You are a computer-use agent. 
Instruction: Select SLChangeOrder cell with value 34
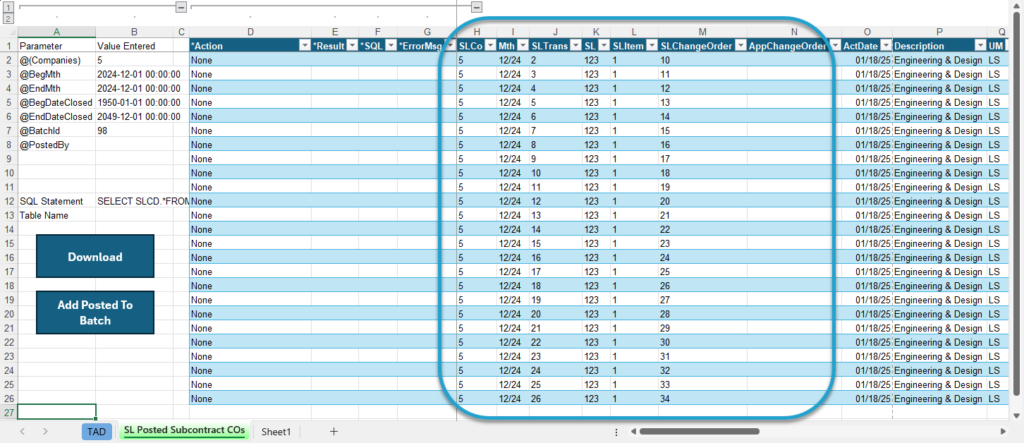pyautogui.click(x=703, y=399)
